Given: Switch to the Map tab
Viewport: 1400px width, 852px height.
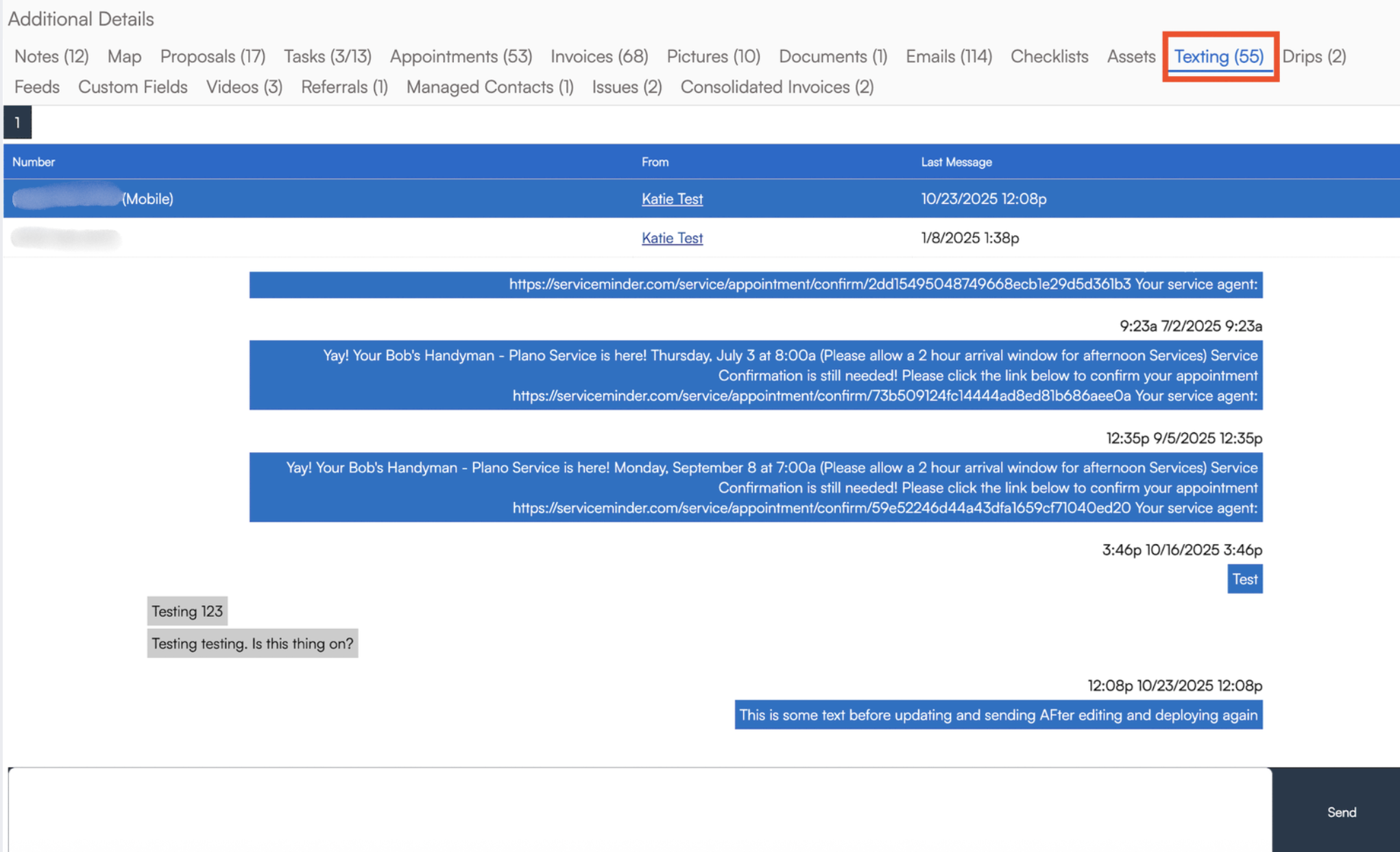Looking at the screenshot, I should pos(124,56).
